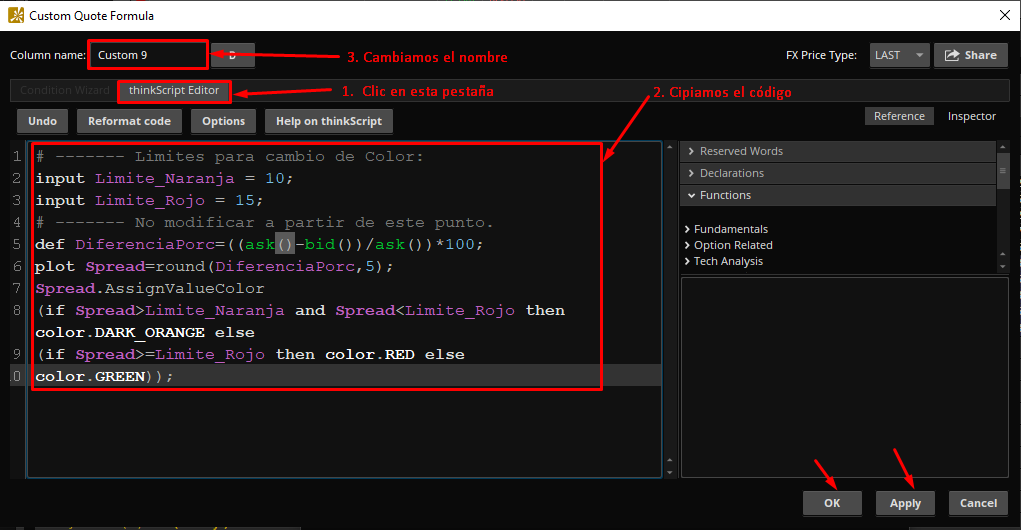Click the code editor scrollbar up arrow
Image resolution: width=1021 pixels, height=530 pixels.
point(669,147)
